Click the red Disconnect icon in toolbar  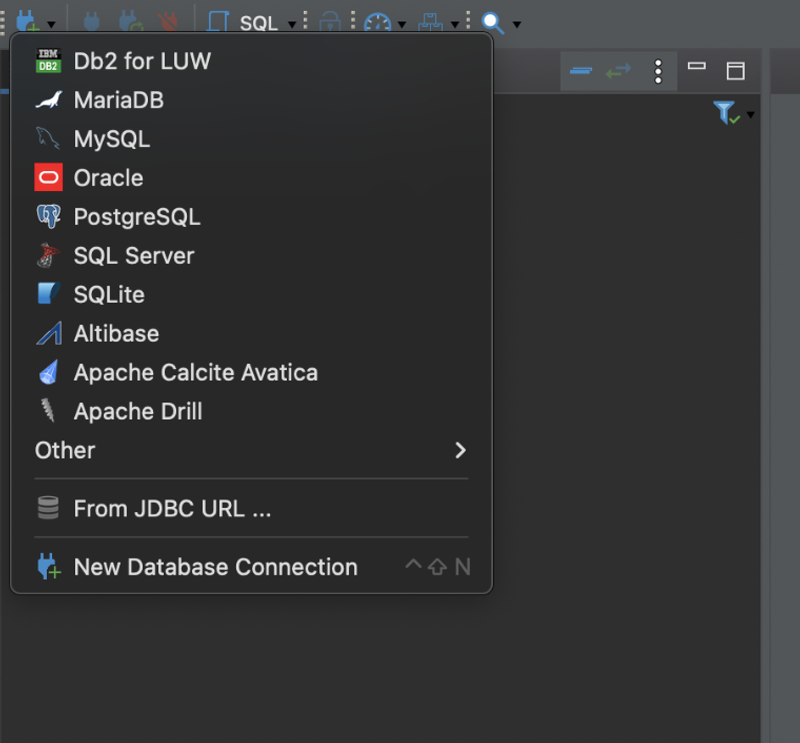168,21
